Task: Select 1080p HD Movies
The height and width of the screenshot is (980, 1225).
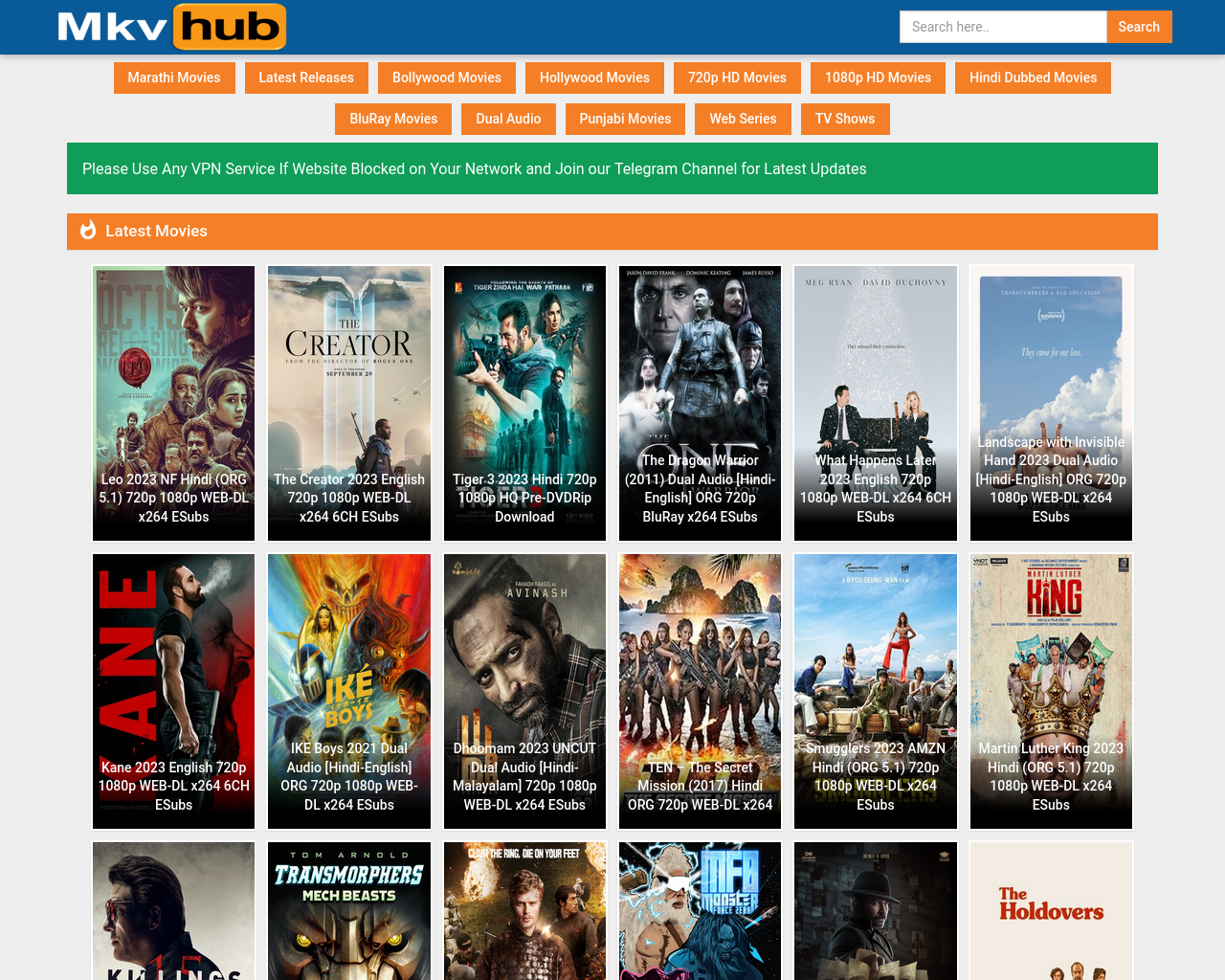Action: coord(878,78)
